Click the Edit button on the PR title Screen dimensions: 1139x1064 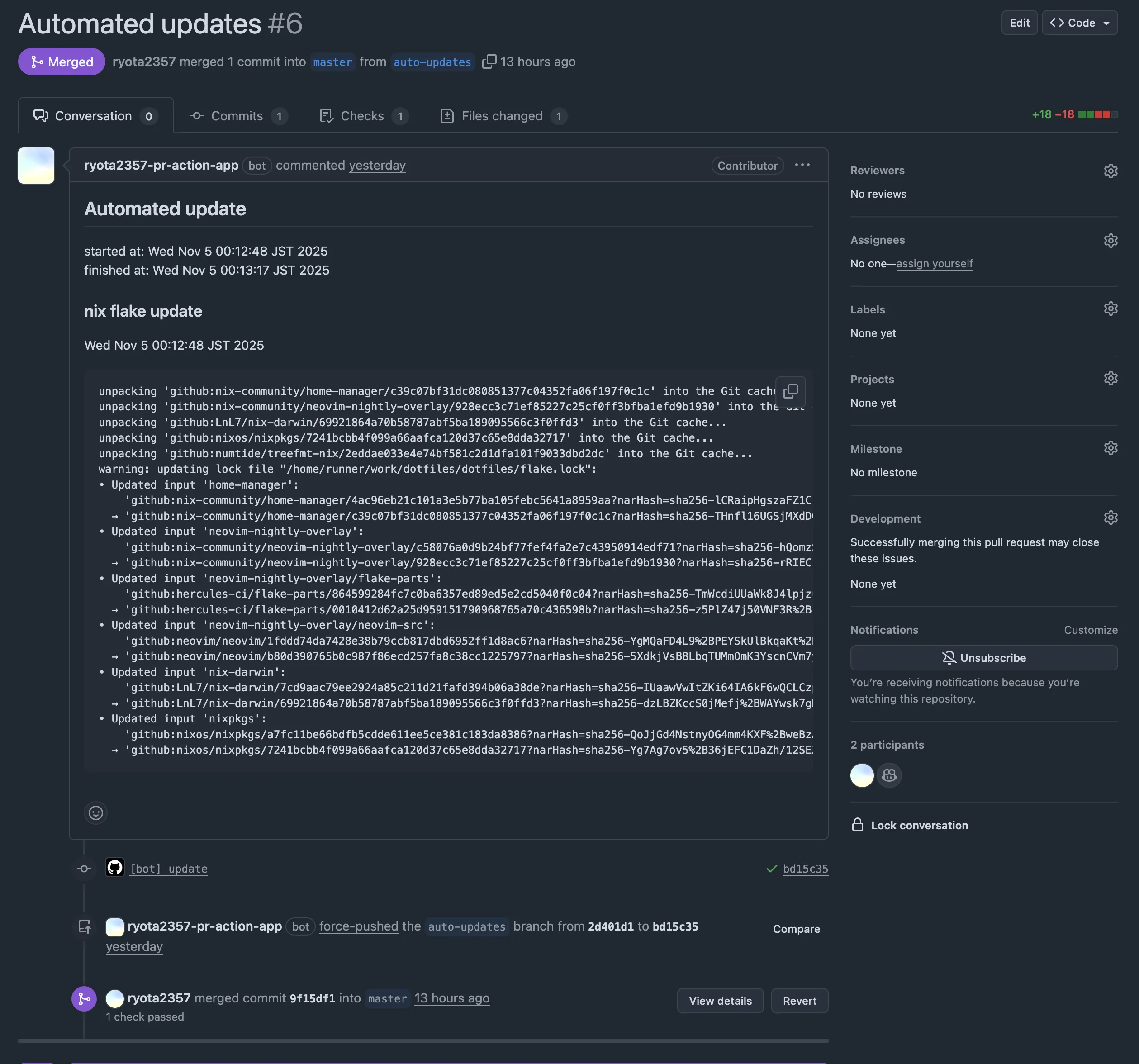(1019, 22)
